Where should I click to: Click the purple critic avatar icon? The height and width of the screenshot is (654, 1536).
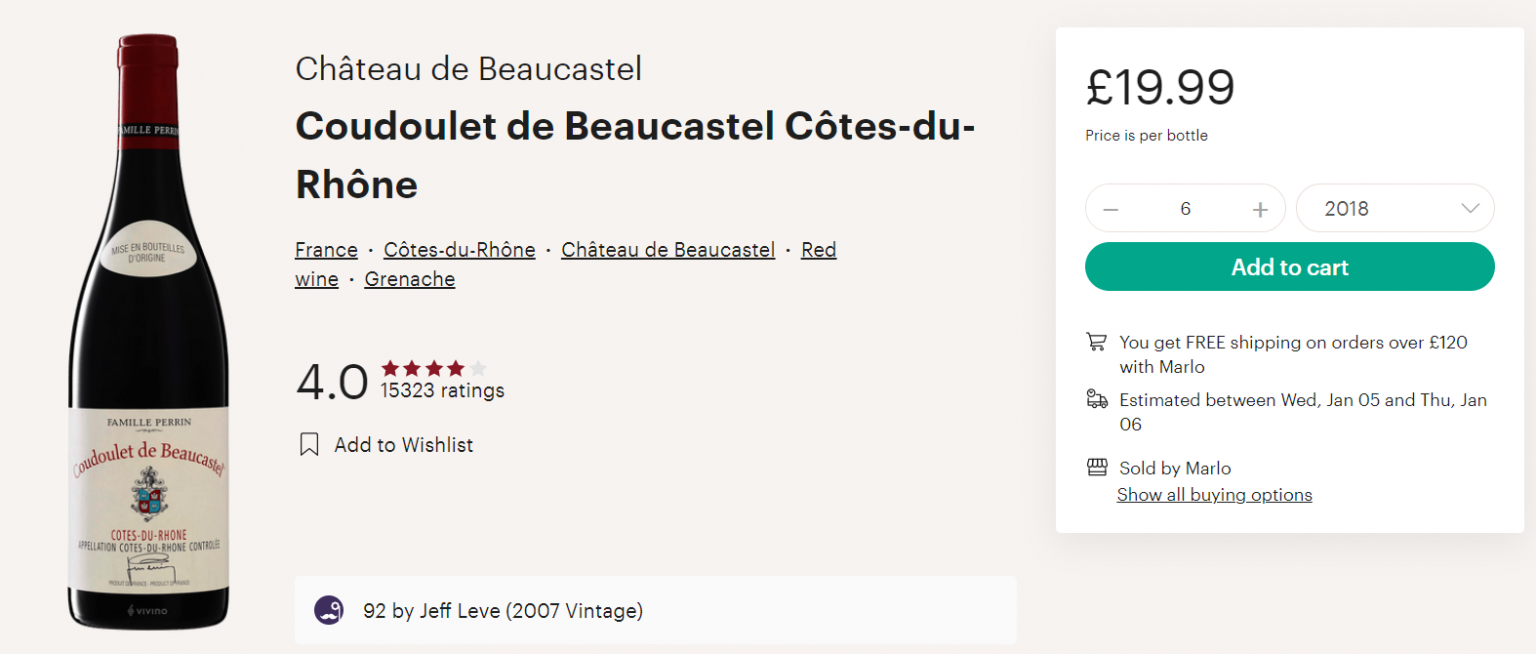[x=329, y=610]
